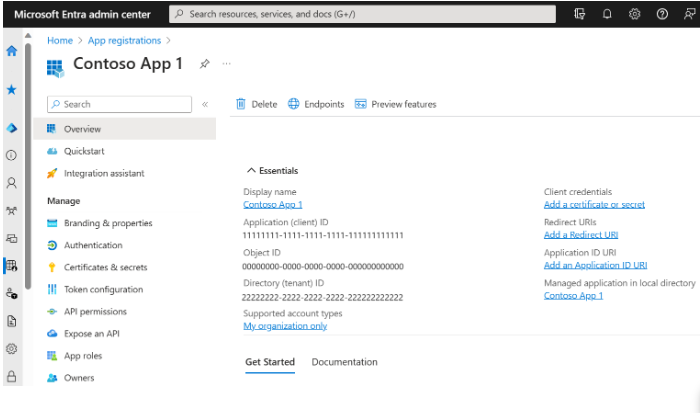700x413 pixels.
Task: Click Add a Redirect URI link
Action: 580,235
